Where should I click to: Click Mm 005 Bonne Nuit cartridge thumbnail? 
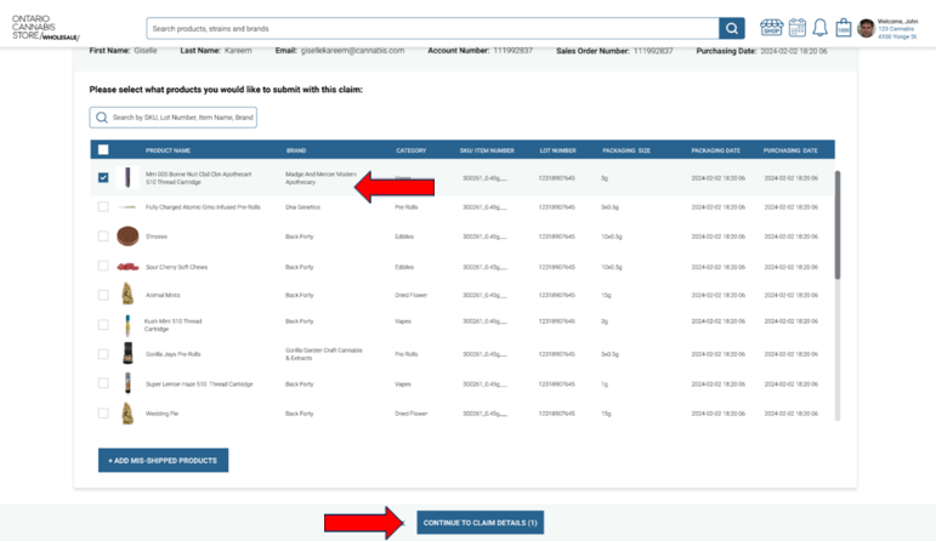coord(127,177)
